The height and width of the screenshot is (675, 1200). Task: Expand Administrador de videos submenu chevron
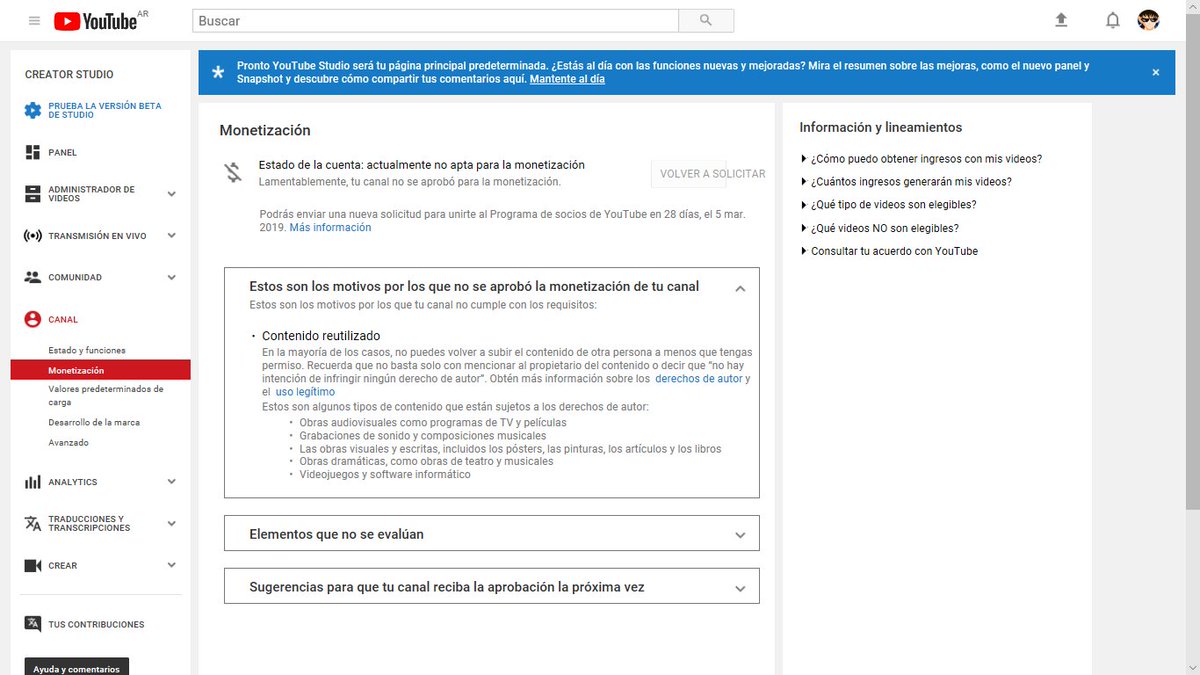pos(172,194)
